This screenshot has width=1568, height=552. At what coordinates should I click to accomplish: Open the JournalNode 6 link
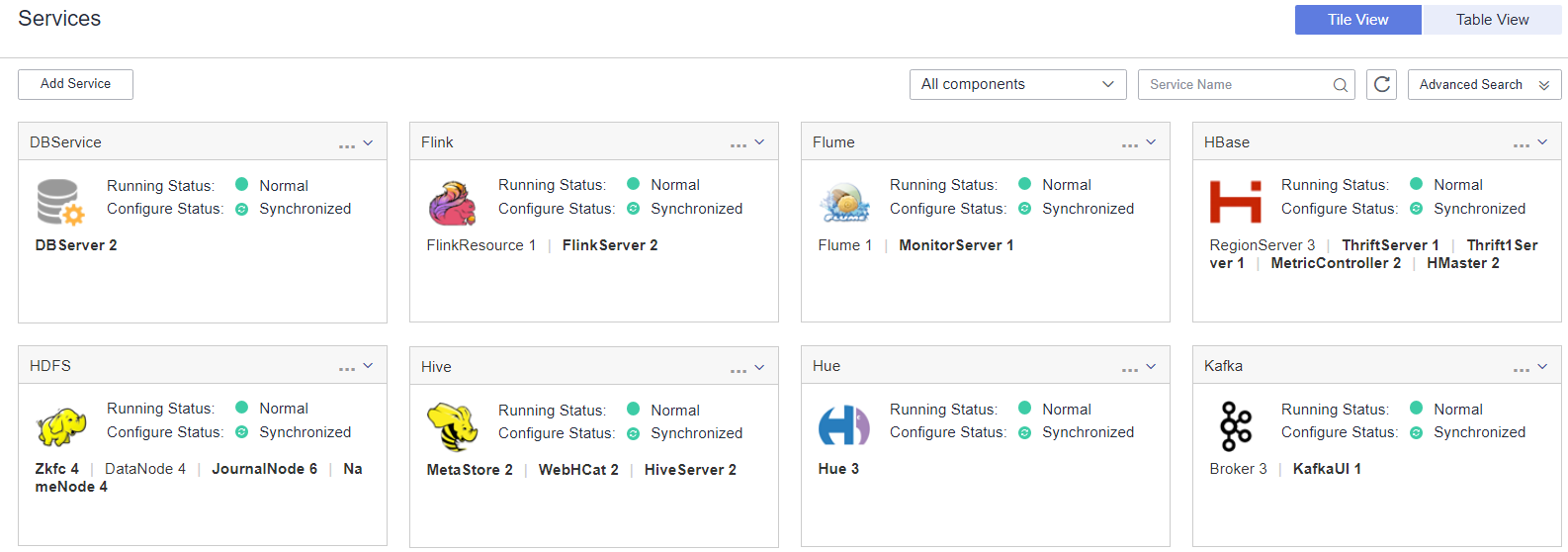[264, 469]
